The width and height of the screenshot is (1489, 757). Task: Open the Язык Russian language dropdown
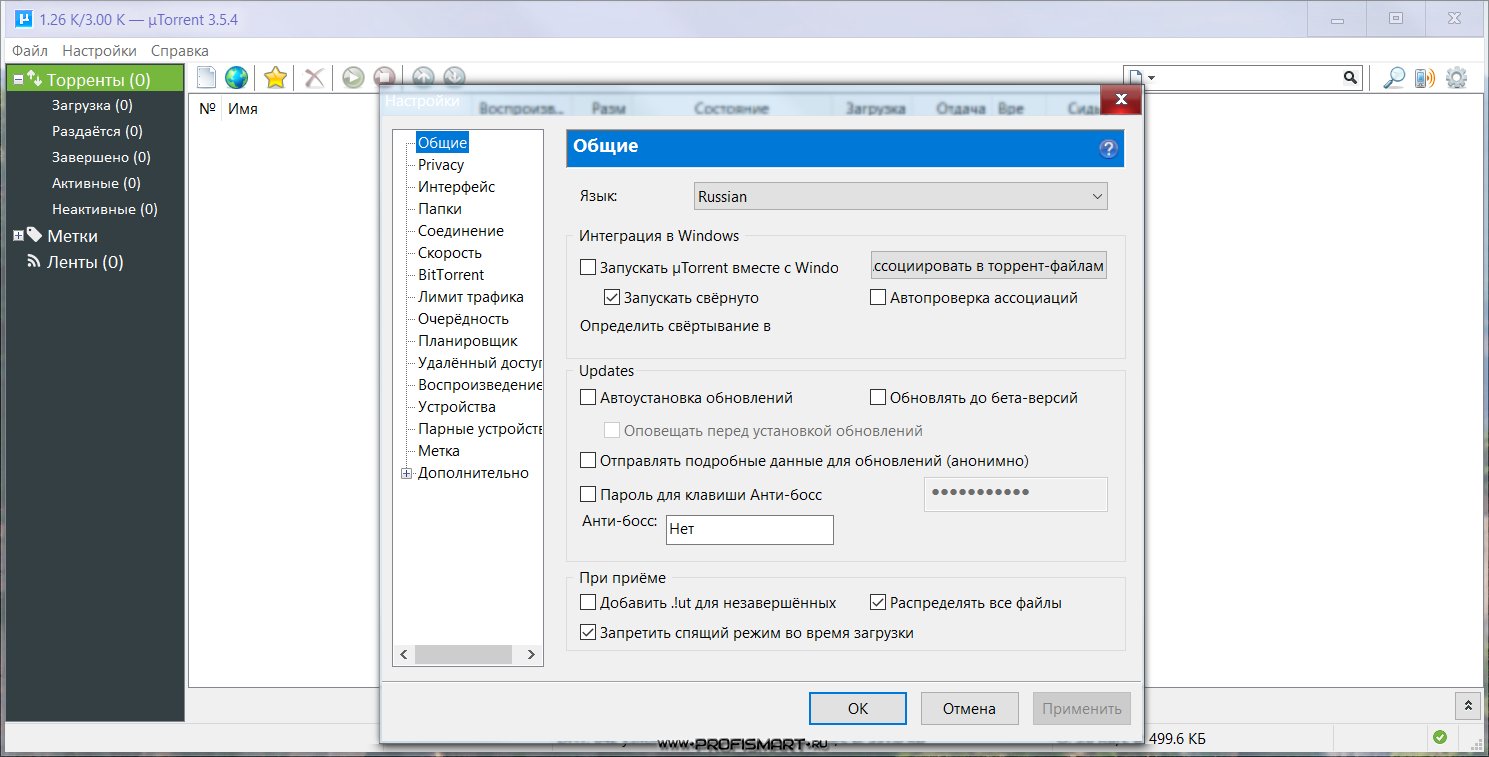point(901,196)
